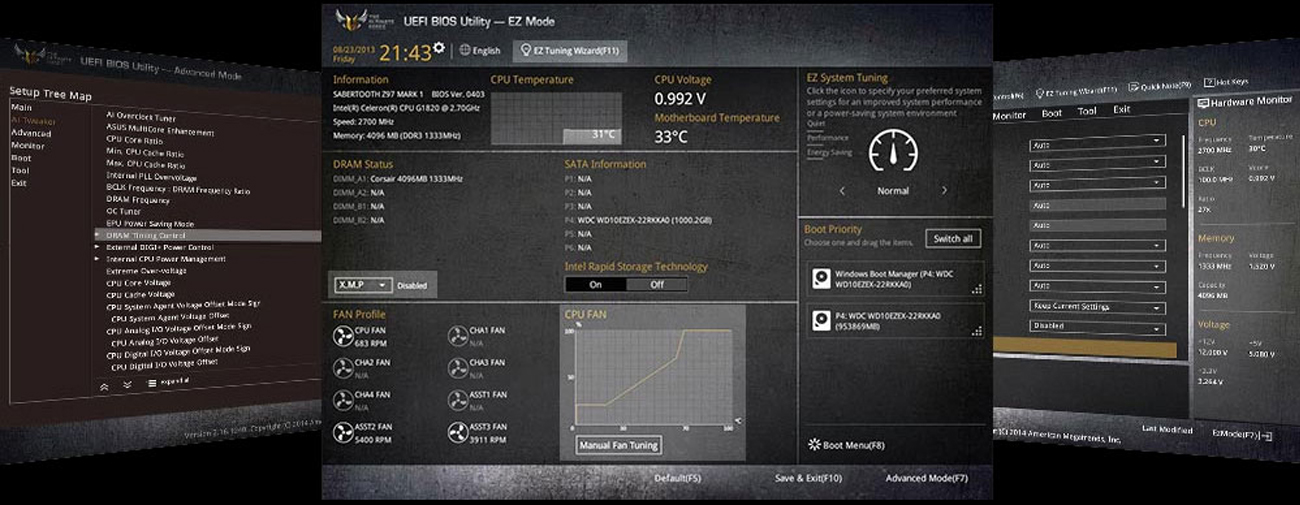Turn Intel Rapid Storage Technology On

coord(595,284)
